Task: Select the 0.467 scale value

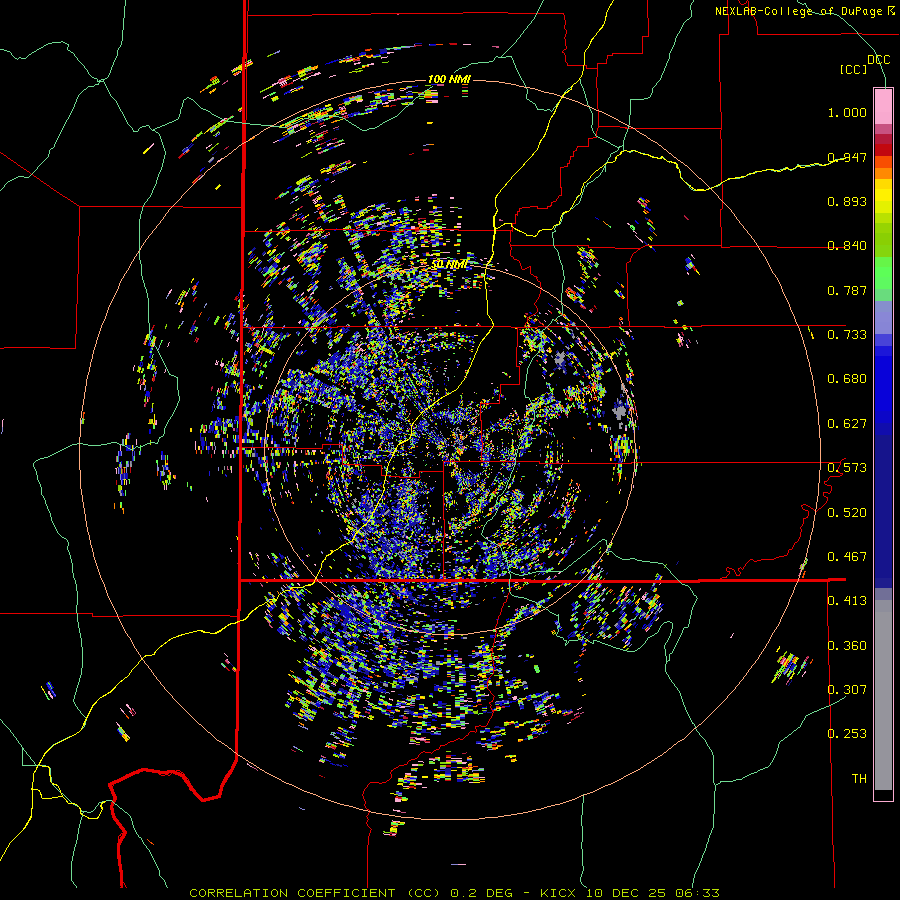Action: [847, 557]
